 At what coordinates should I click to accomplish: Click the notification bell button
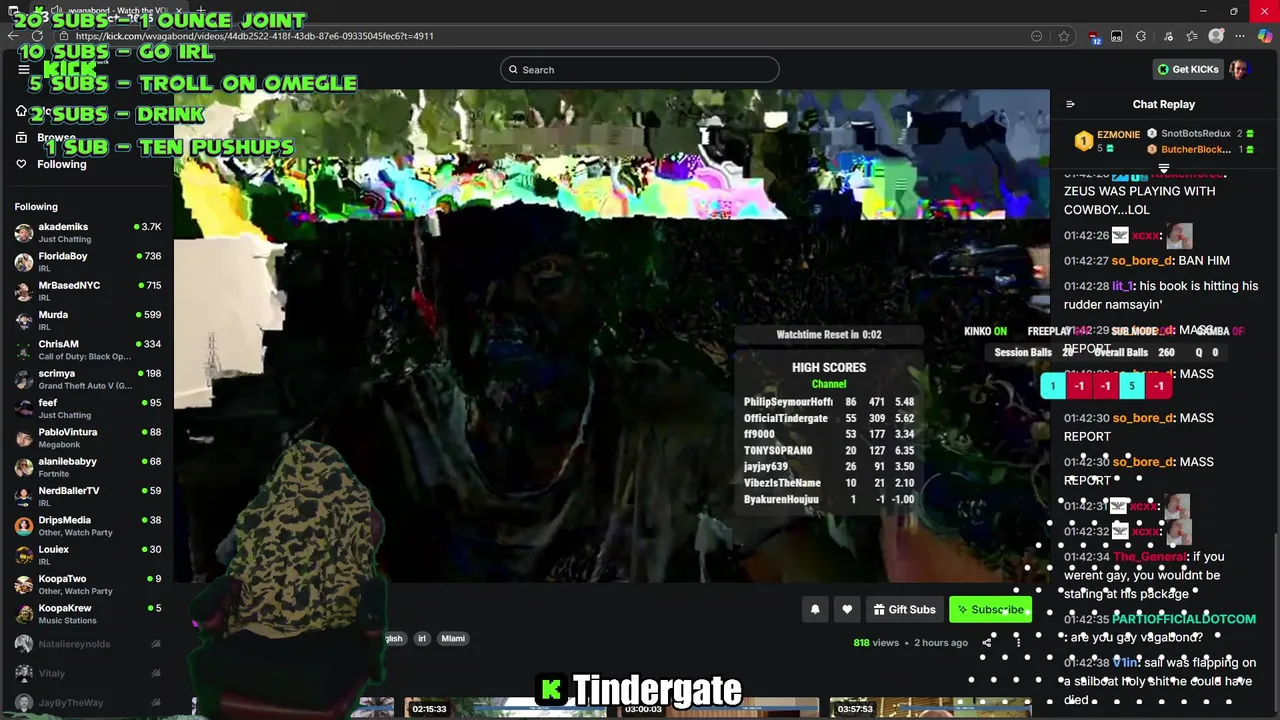[815, 609]
